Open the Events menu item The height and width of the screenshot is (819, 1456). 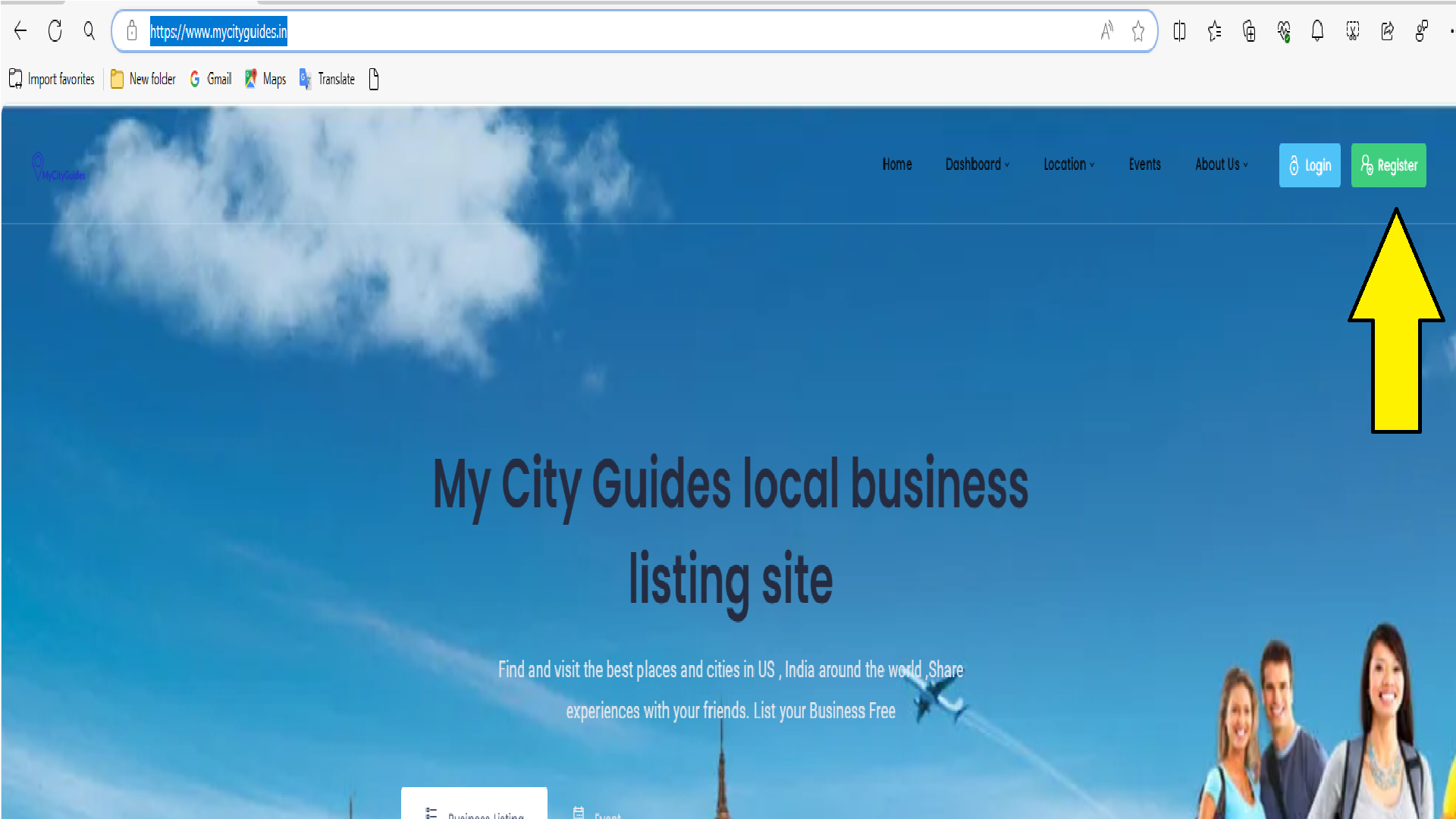[1144, 165]
